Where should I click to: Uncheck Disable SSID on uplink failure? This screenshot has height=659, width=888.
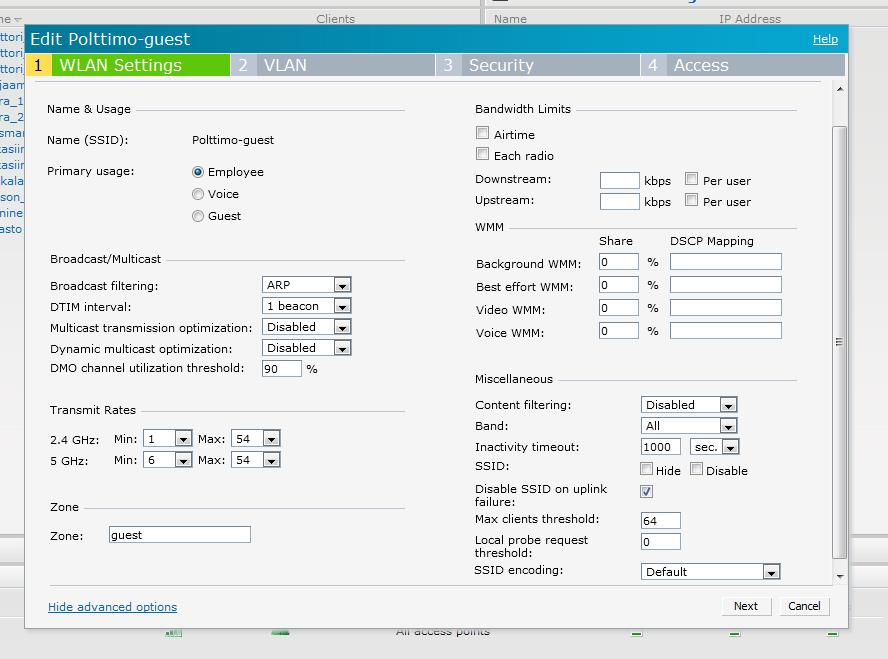[646, 491]
